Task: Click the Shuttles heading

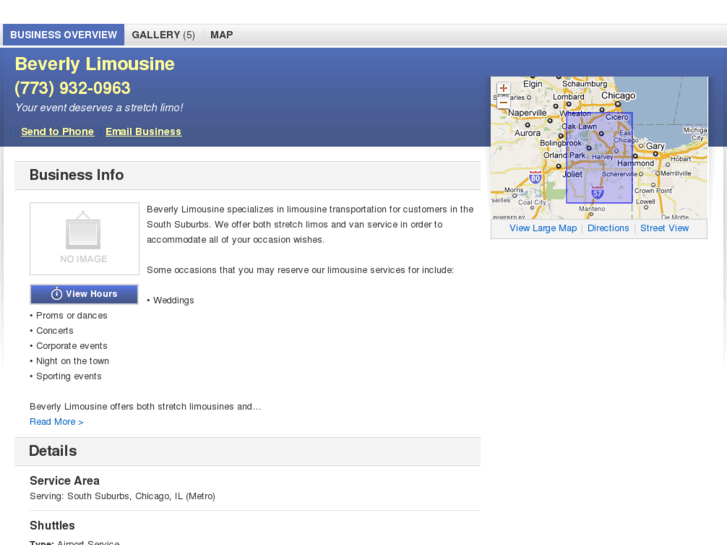Action: point(52,526)
